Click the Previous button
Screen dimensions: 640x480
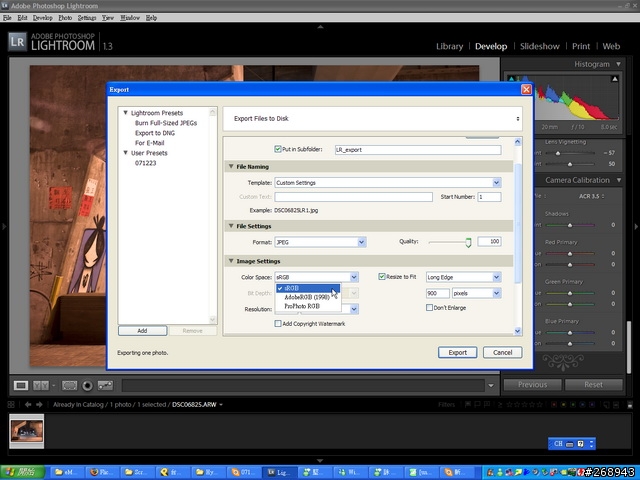533,384
